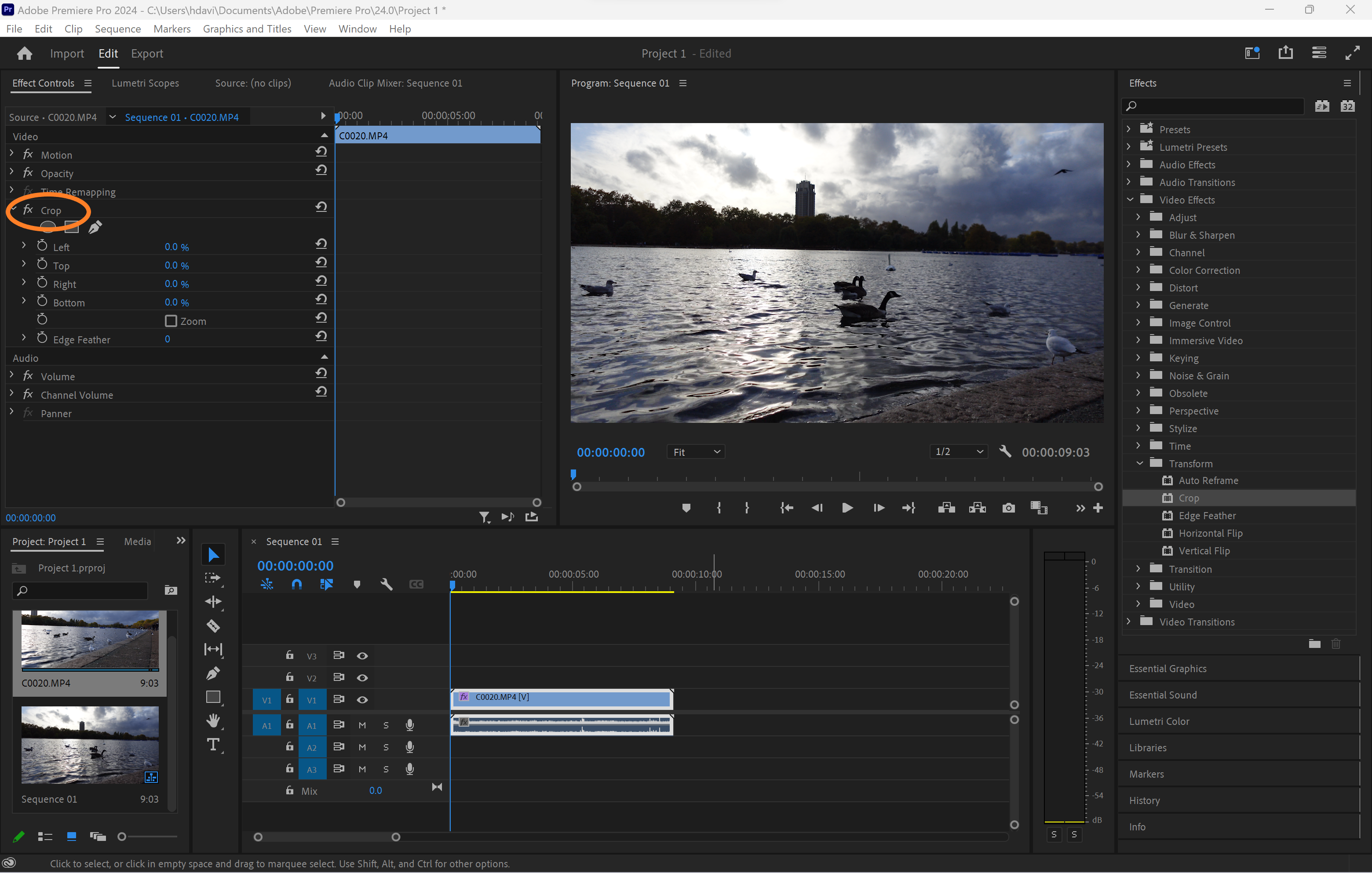Click the Export Frame camera icon
1372x873 pixels.
[x=1008, y=507]
